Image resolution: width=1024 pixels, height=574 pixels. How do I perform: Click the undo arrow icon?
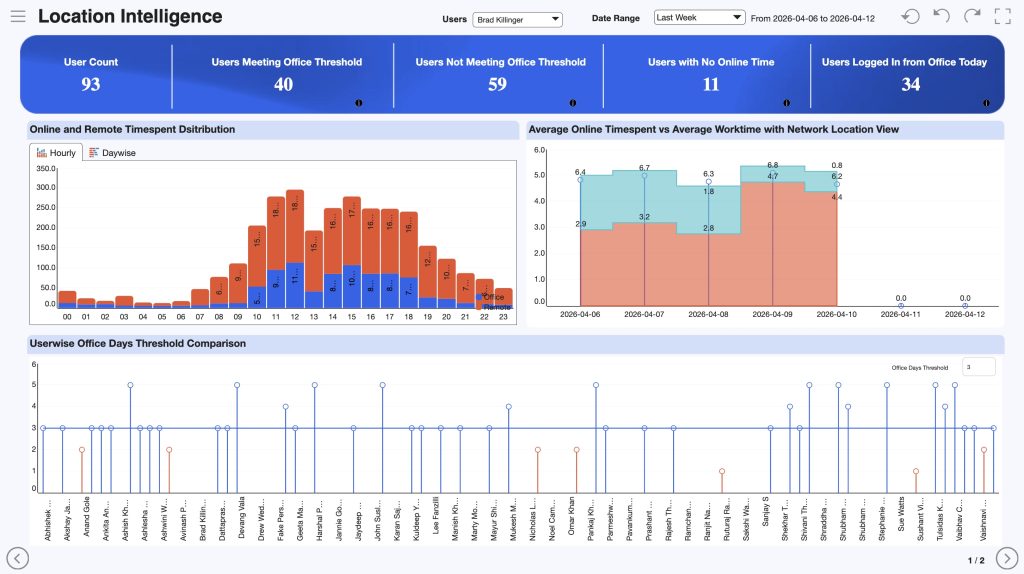click(941, 17)
